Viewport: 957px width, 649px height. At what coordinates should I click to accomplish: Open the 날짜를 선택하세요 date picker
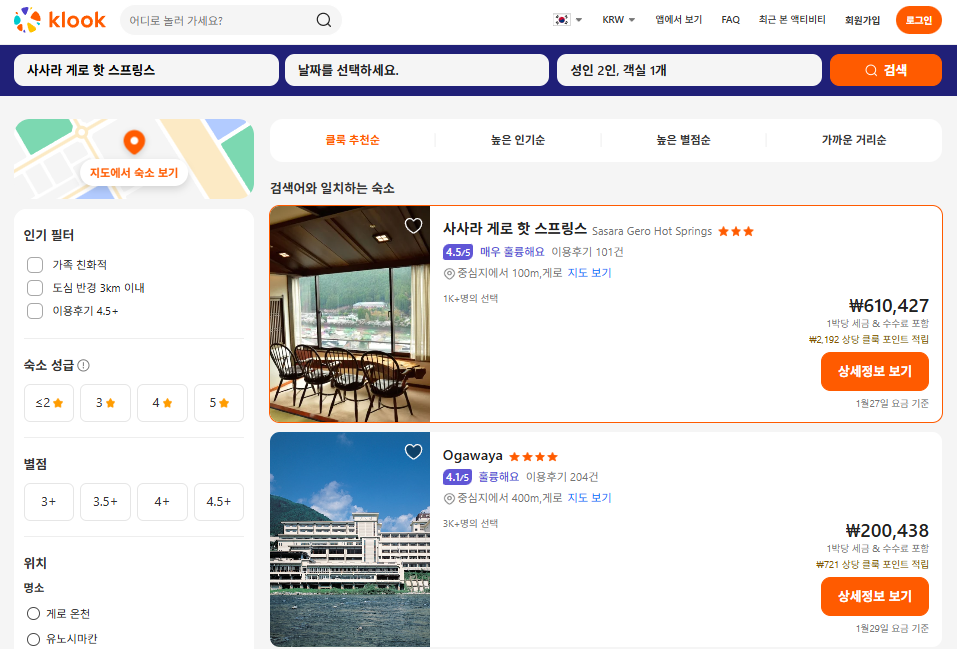click(417, 70)
